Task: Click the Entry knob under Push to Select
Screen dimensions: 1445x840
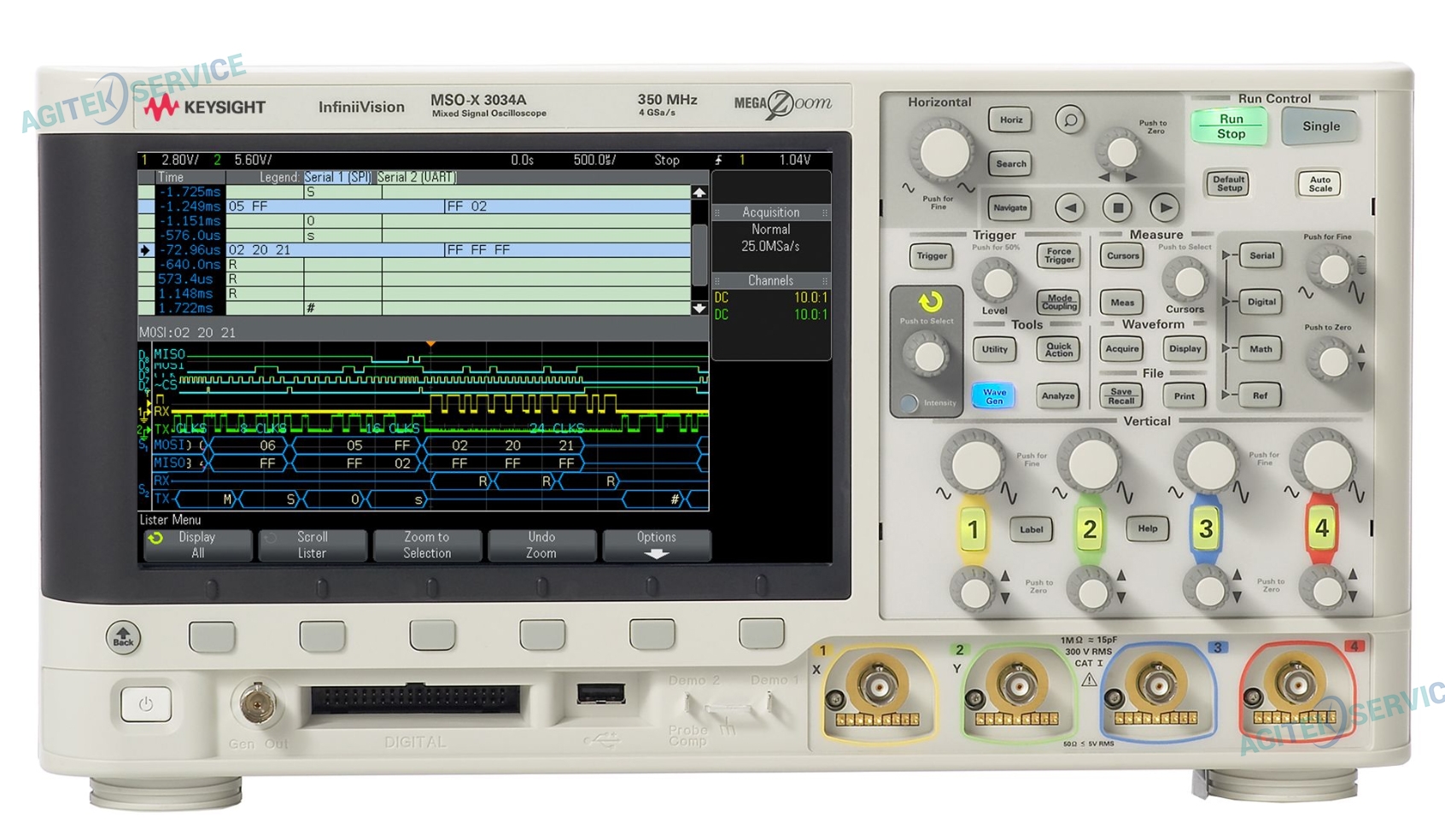Action: pos(928,356)
